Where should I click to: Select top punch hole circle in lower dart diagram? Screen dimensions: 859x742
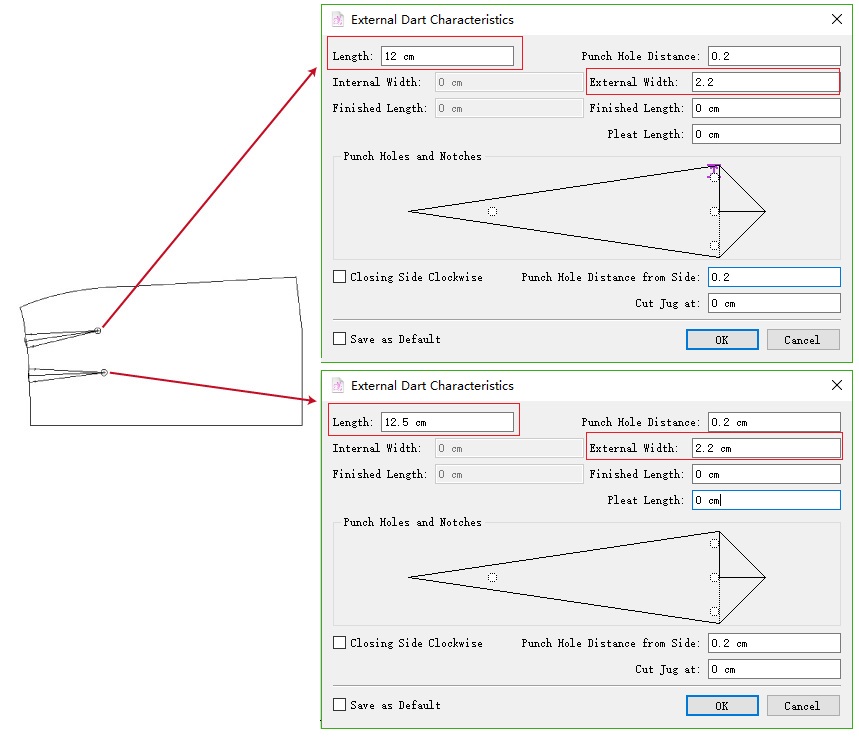(714, 543)
